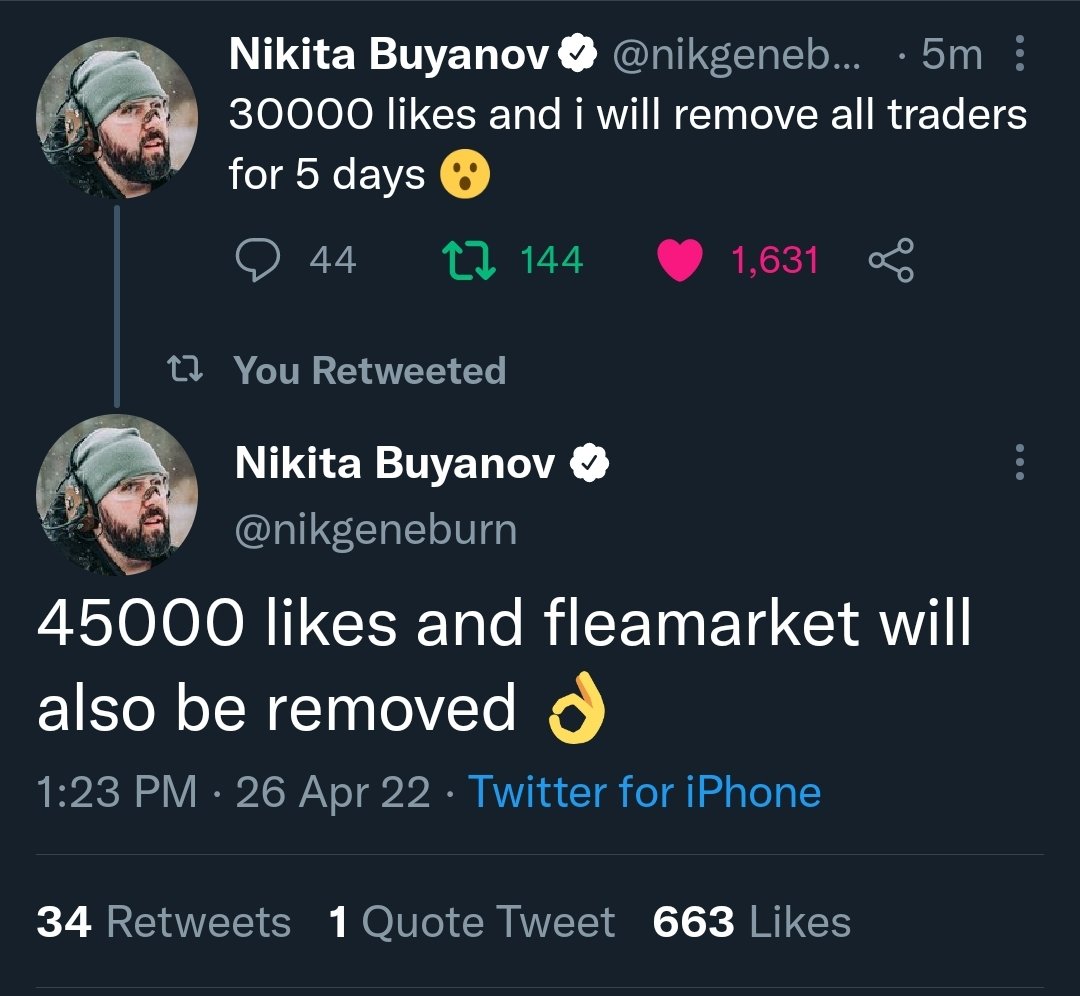
Task: Click the small retweet icon beside You Retweeted
Action: click(185, 369)
